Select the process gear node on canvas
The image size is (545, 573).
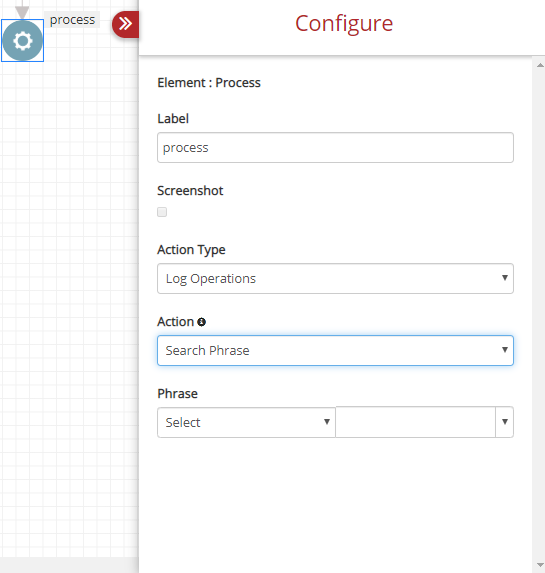(x=22, y=41)
